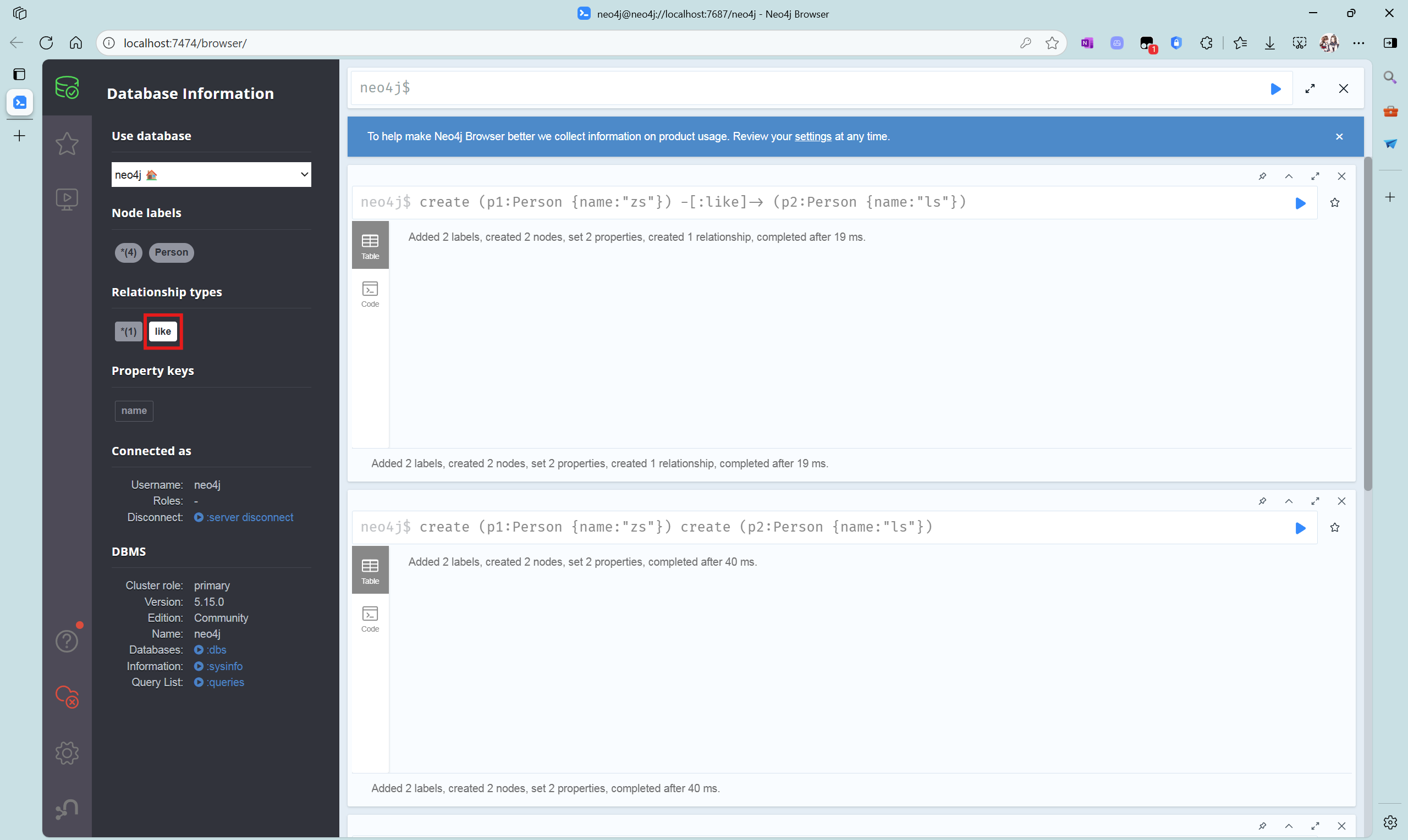
Task: Select the name property key
Action: click(x=134, y=411)
